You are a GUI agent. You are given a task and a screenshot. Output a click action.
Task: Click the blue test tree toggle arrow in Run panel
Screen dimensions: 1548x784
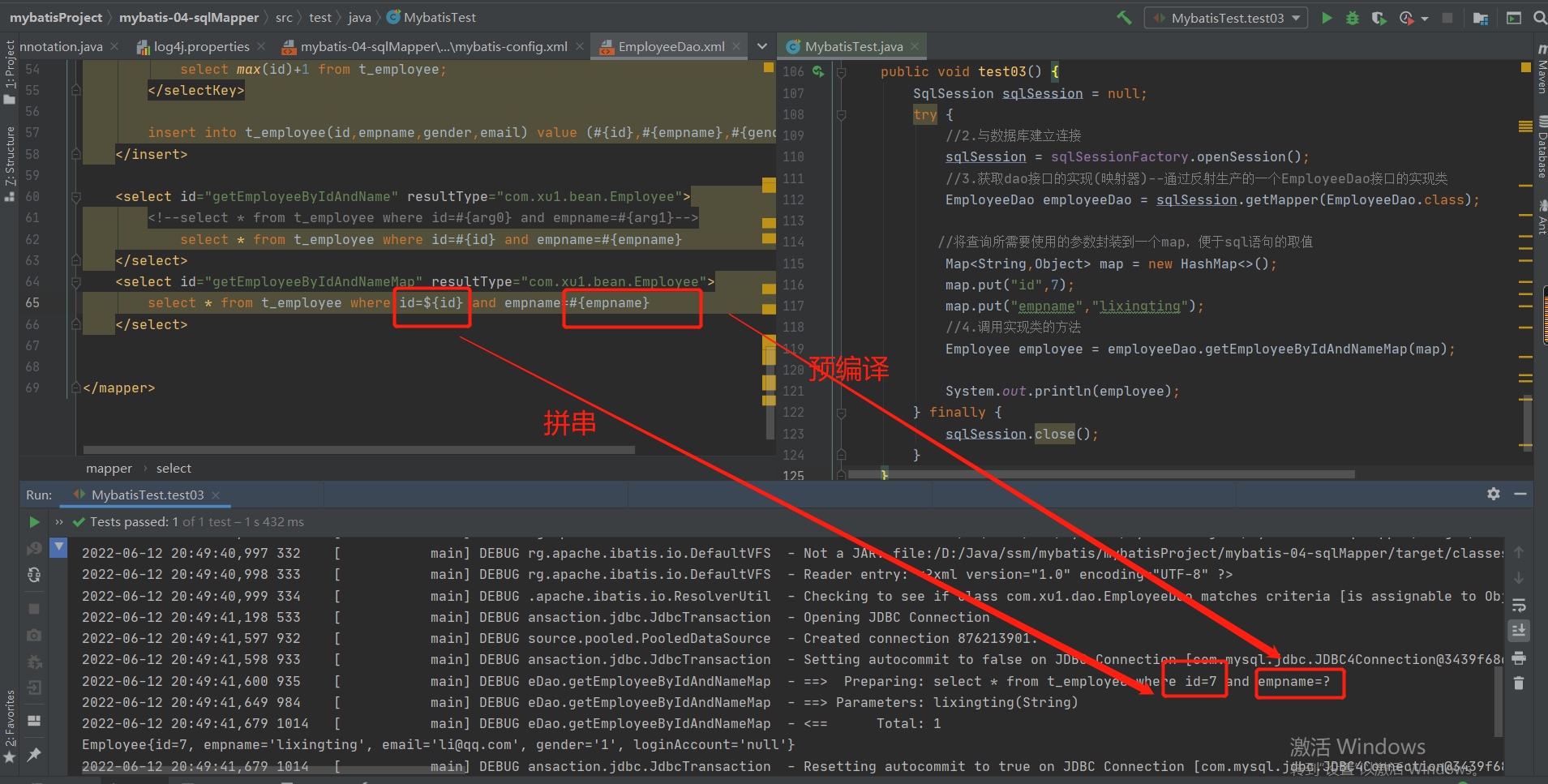tap(58, 548)
